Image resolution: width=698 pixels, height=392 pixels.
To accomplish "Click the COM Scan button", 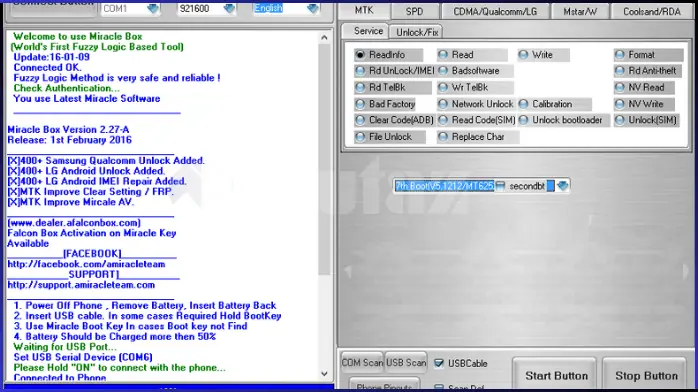I will tap(362, 363).
